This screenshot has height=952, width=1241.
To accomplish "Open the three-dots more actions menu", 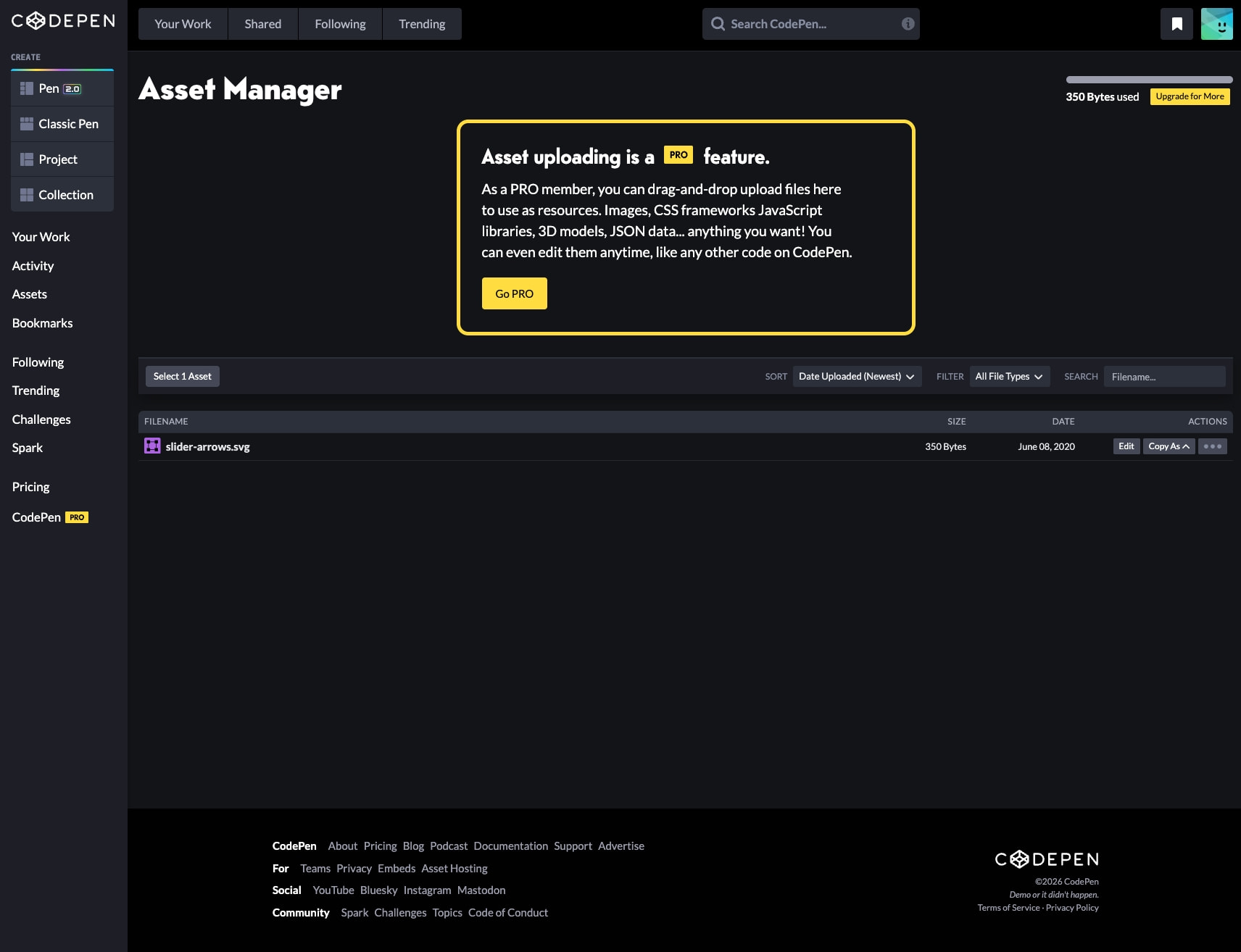I will point(1213,446).
